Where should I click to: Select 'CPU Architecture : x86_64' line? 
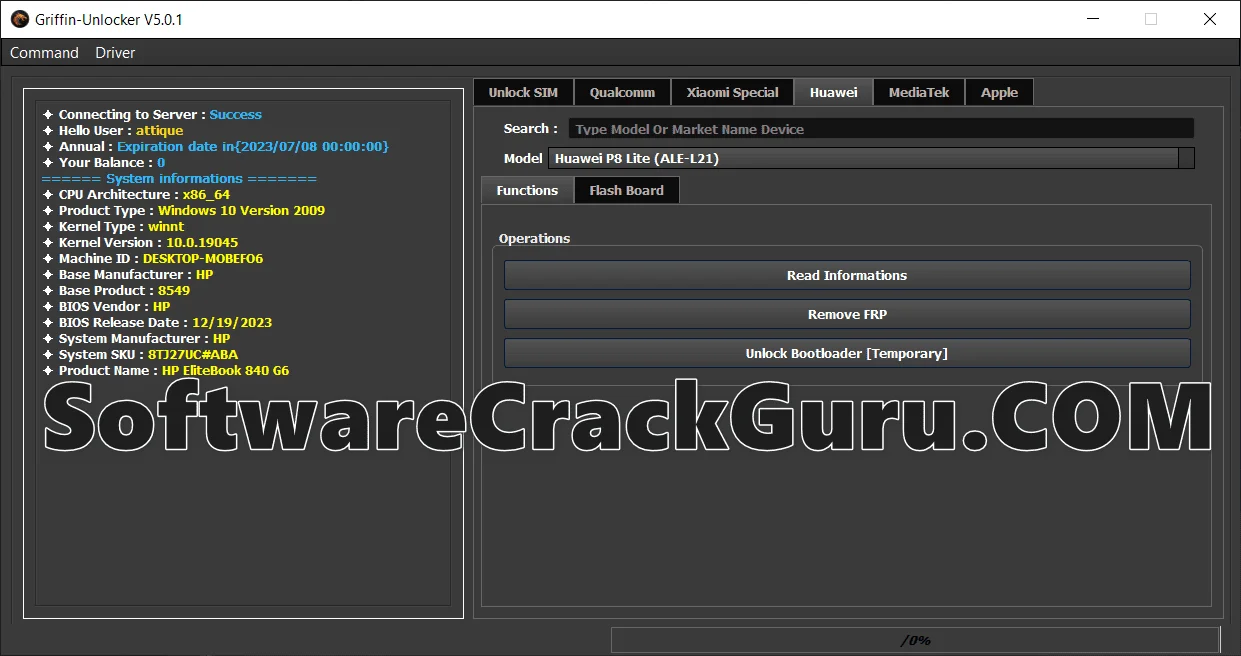pyautogui.click(x=136, y=195)
